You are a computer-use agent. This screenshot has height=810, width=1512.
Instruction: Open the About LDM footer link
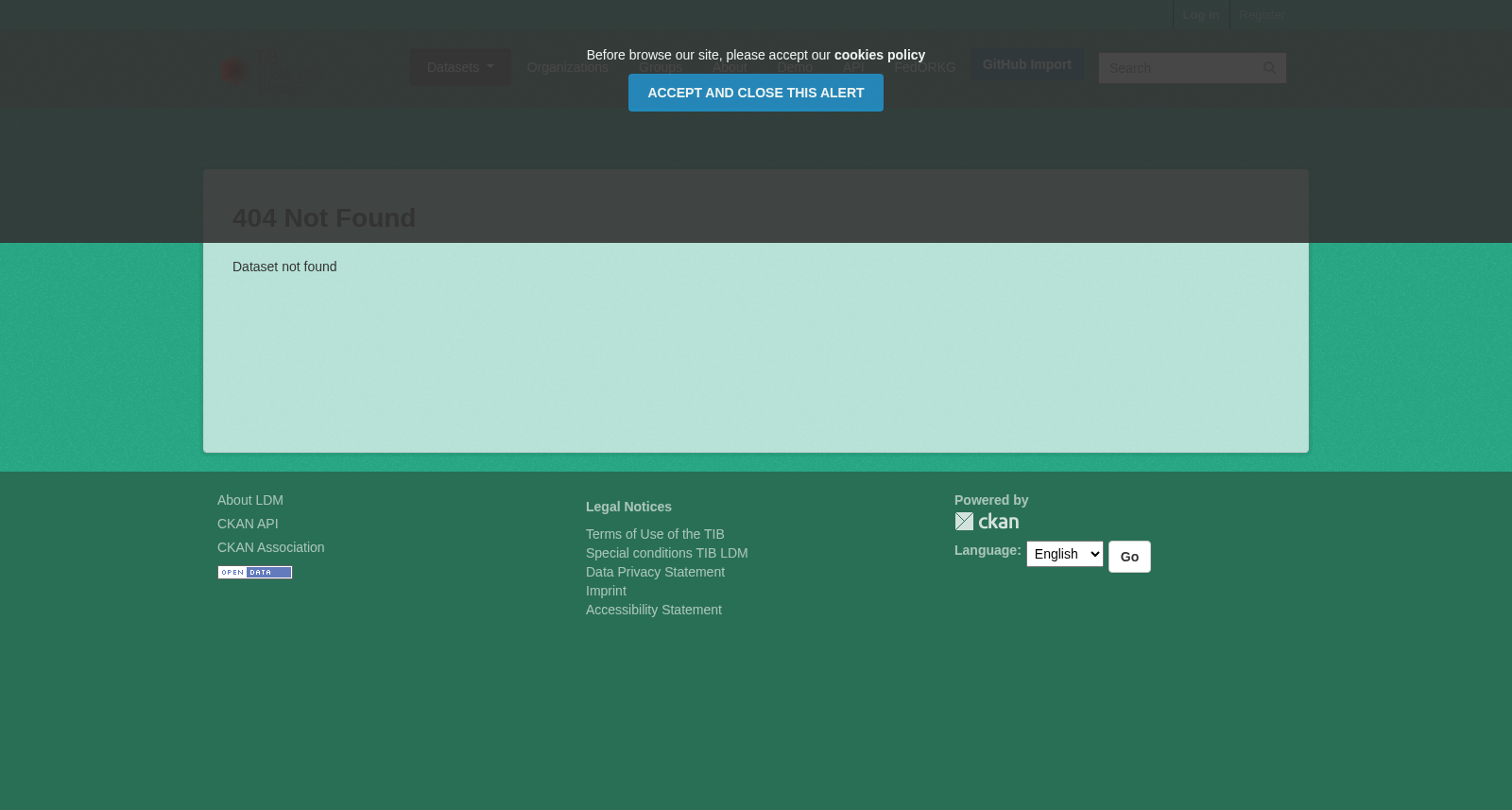[x=250, y=500]
